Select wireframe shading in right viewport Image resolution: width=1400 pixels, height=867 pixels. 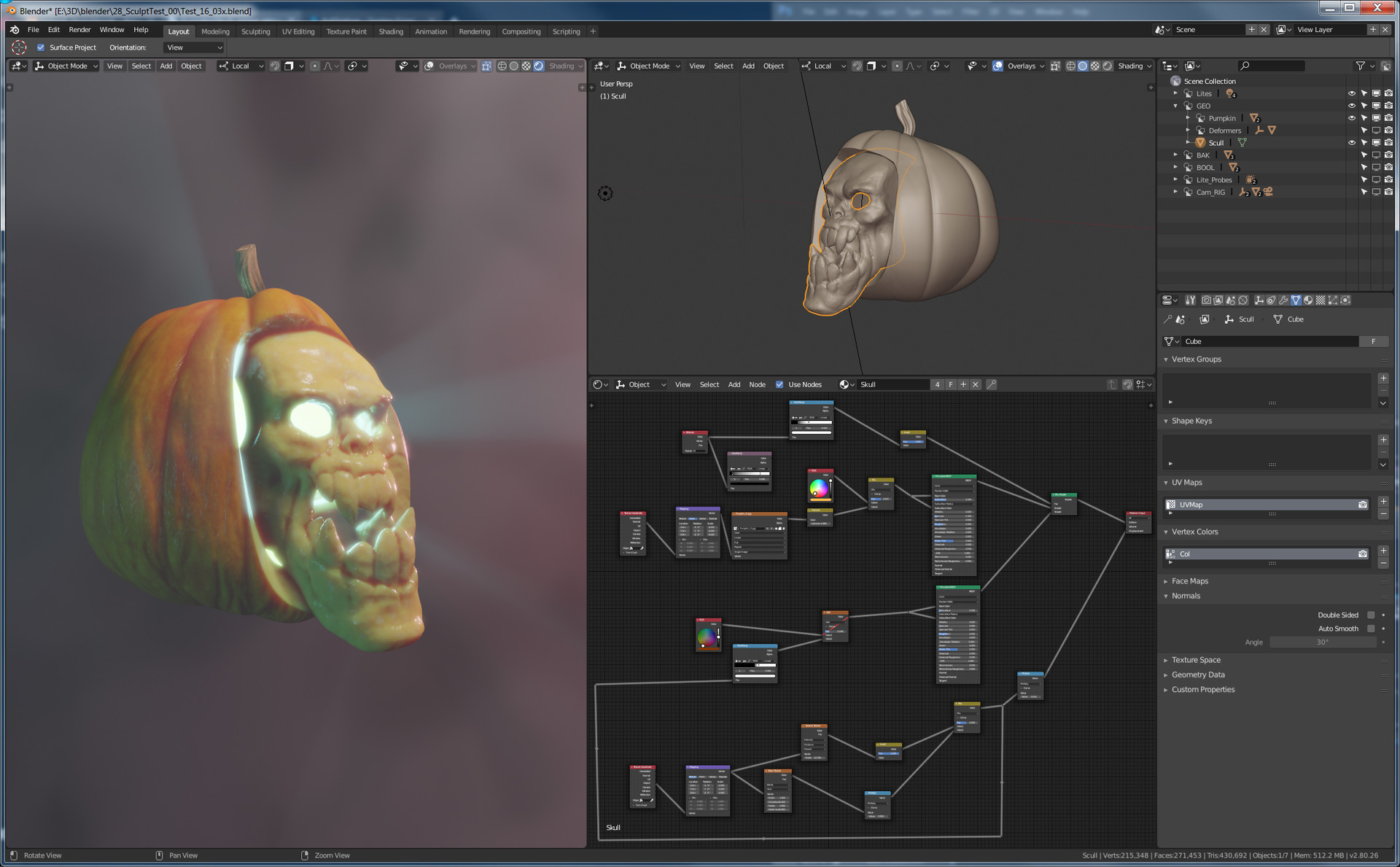tap(1070, 66)
